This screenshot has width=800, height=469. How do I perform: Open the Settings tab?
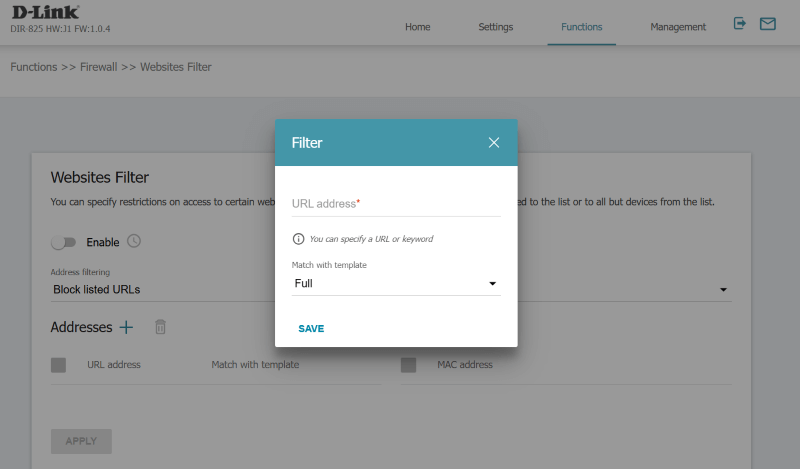pyautogui.click(x=495, y=27)
